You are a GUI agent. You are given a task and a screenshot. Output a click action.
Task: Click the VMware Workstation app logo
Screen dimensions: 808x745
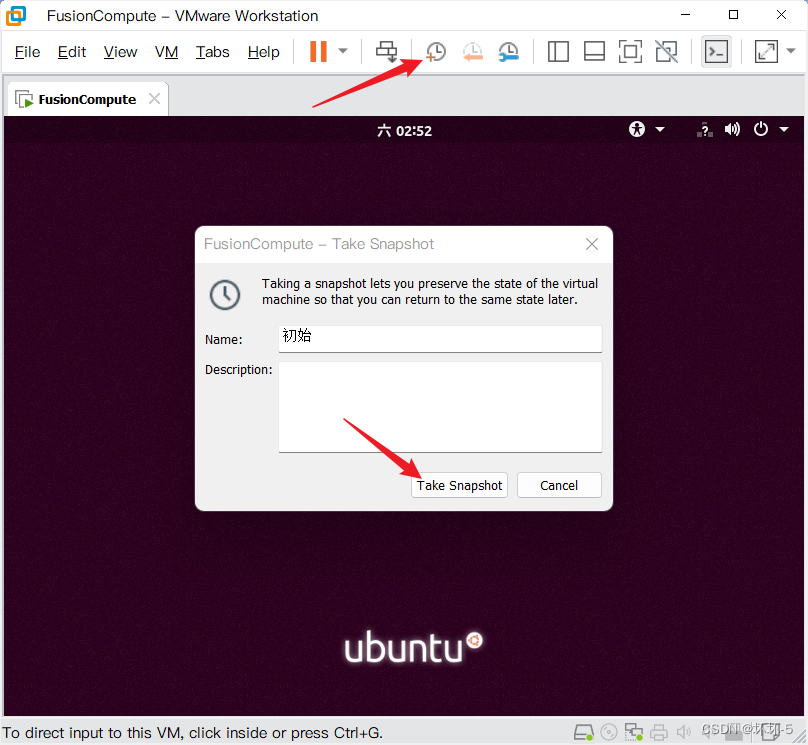[16, 16]
